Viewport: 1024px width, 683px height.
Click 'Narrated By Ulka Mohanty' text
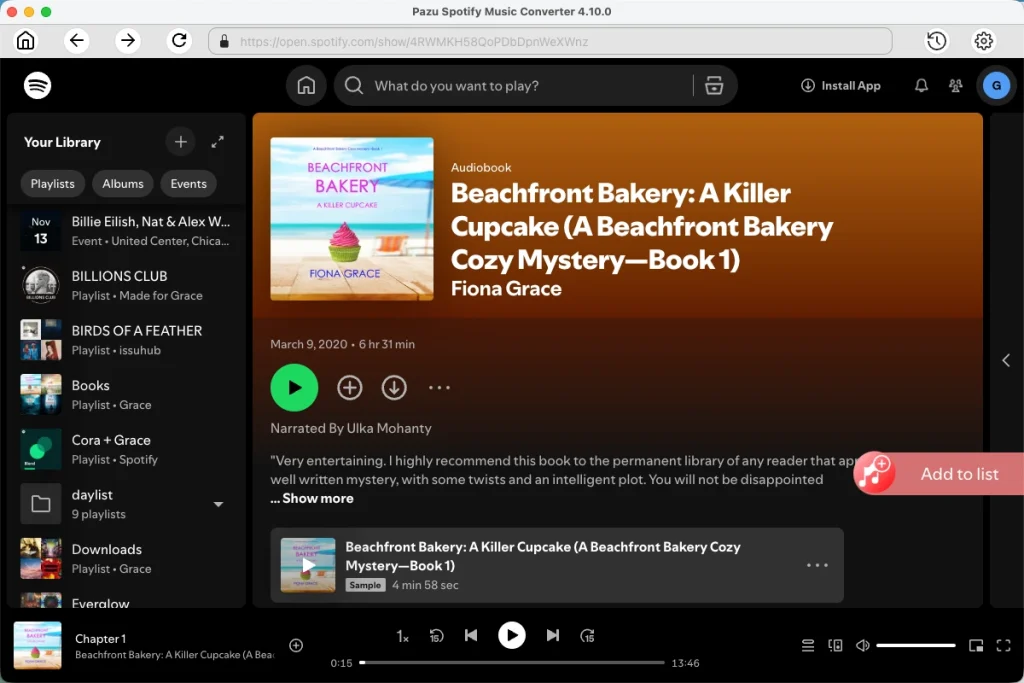(x=351, y=428)
